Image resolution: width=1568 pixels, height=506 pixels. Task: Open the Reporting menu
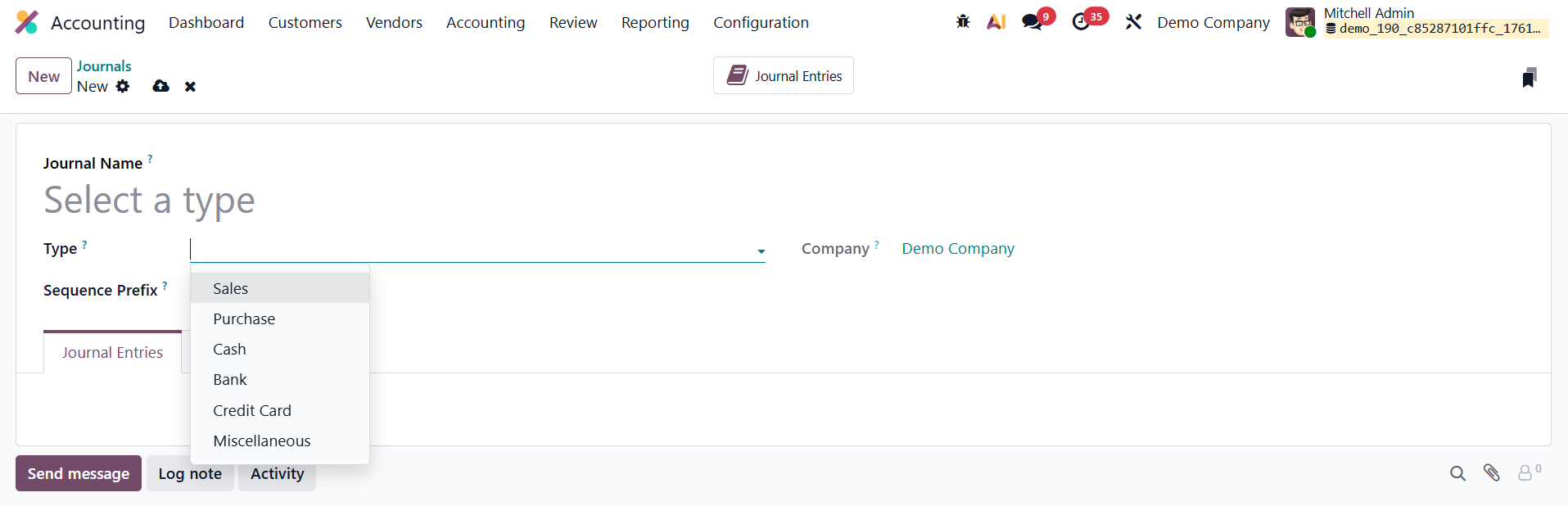655,22
